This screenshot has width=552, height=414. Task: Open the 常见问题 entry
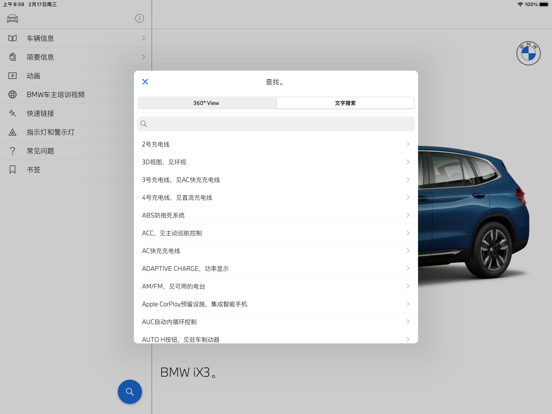pos(76,151)
